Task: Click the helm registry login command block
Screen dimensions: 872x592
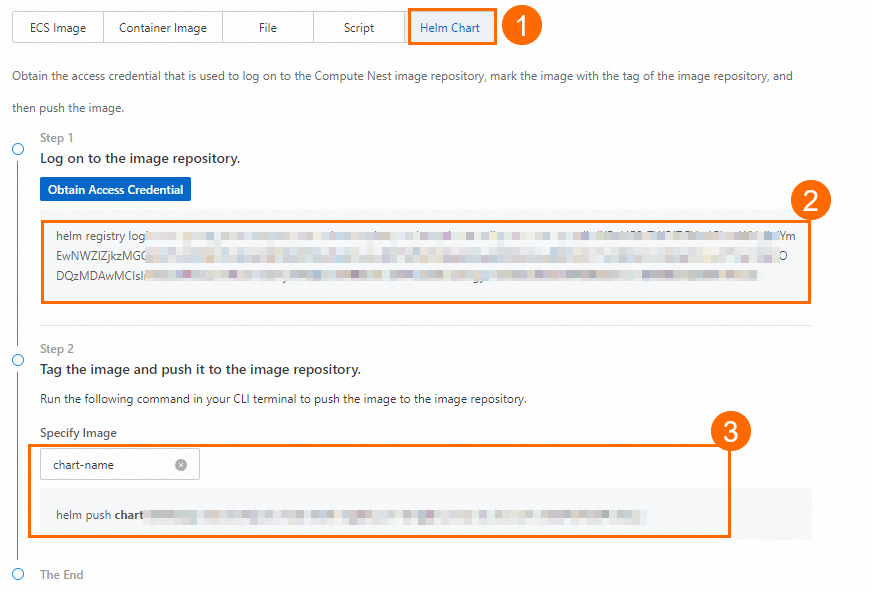Action: (425, 255)
